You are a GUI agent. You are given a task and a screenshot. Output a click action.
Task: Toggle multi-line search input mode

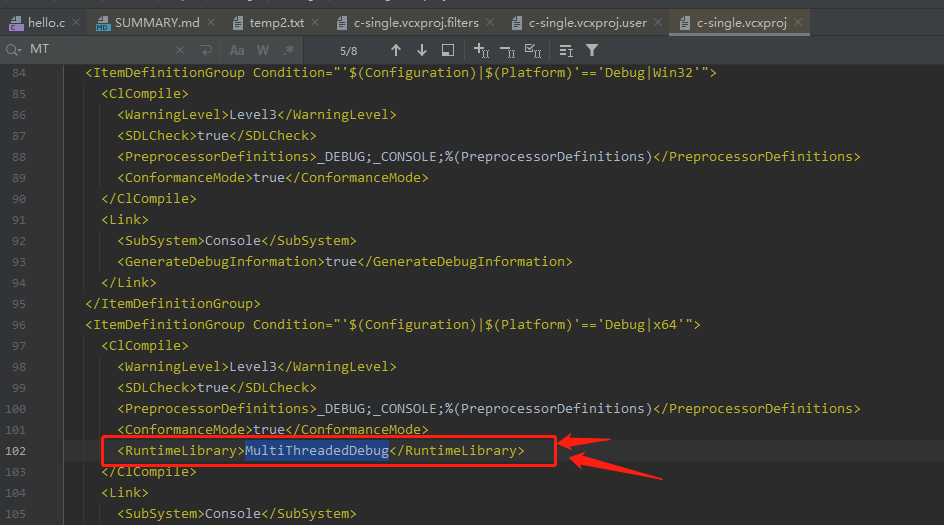[x=206, y=50]
